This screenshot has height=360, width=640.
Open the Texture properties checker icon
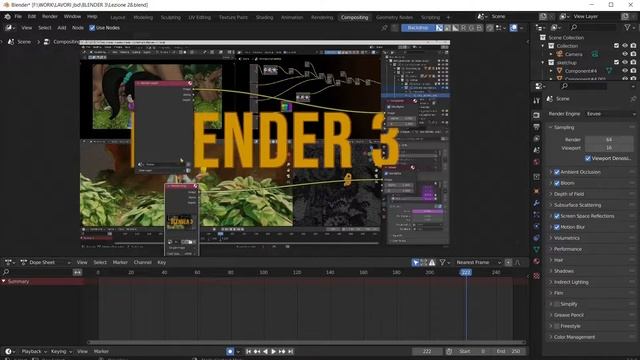pos(537,276)
